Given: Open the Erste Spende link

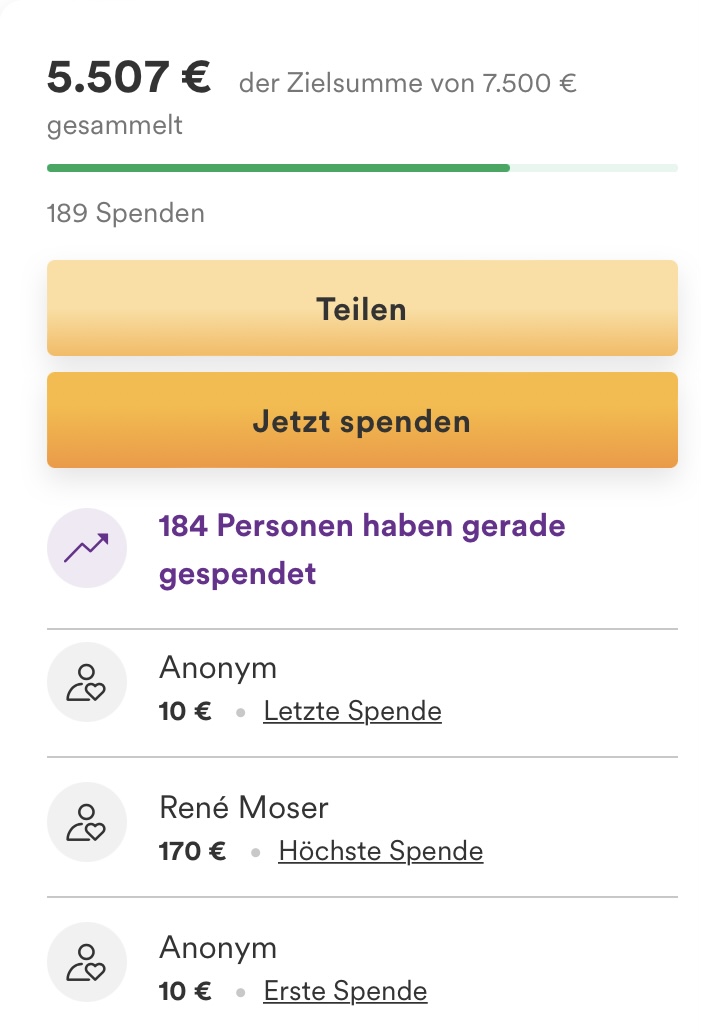Looking at the screenshot, I should coord(345,992).
